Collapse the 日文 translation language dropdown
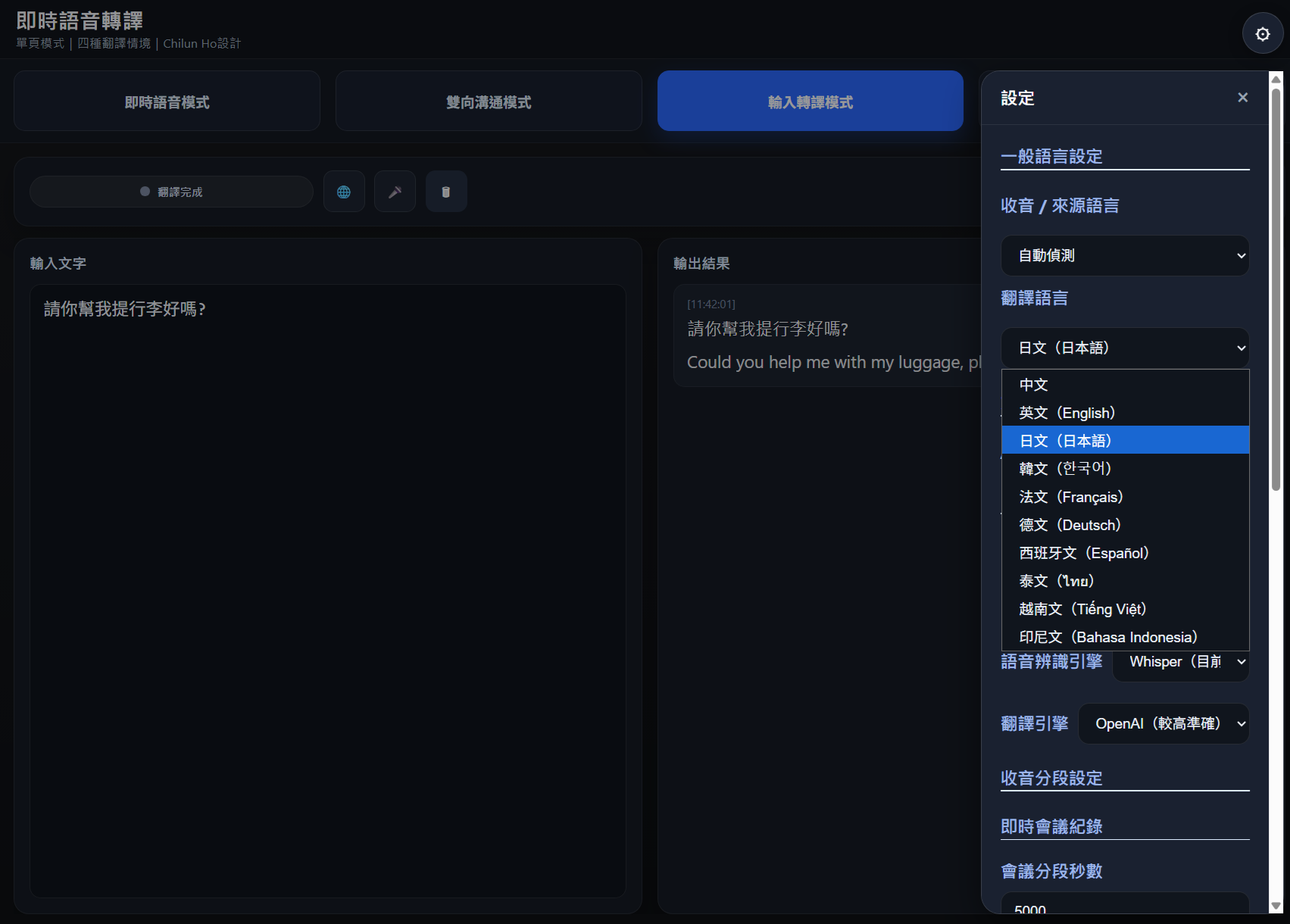Screen dimensions: 1290x924 point(1125,348)
